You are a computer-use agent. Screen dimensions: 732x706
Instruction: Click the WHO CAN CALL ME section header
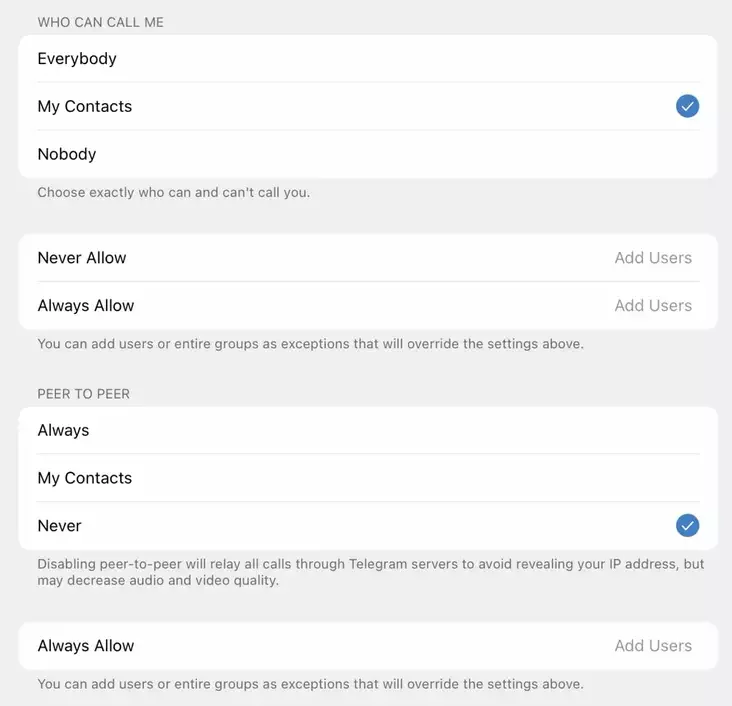tap(100, 22)
